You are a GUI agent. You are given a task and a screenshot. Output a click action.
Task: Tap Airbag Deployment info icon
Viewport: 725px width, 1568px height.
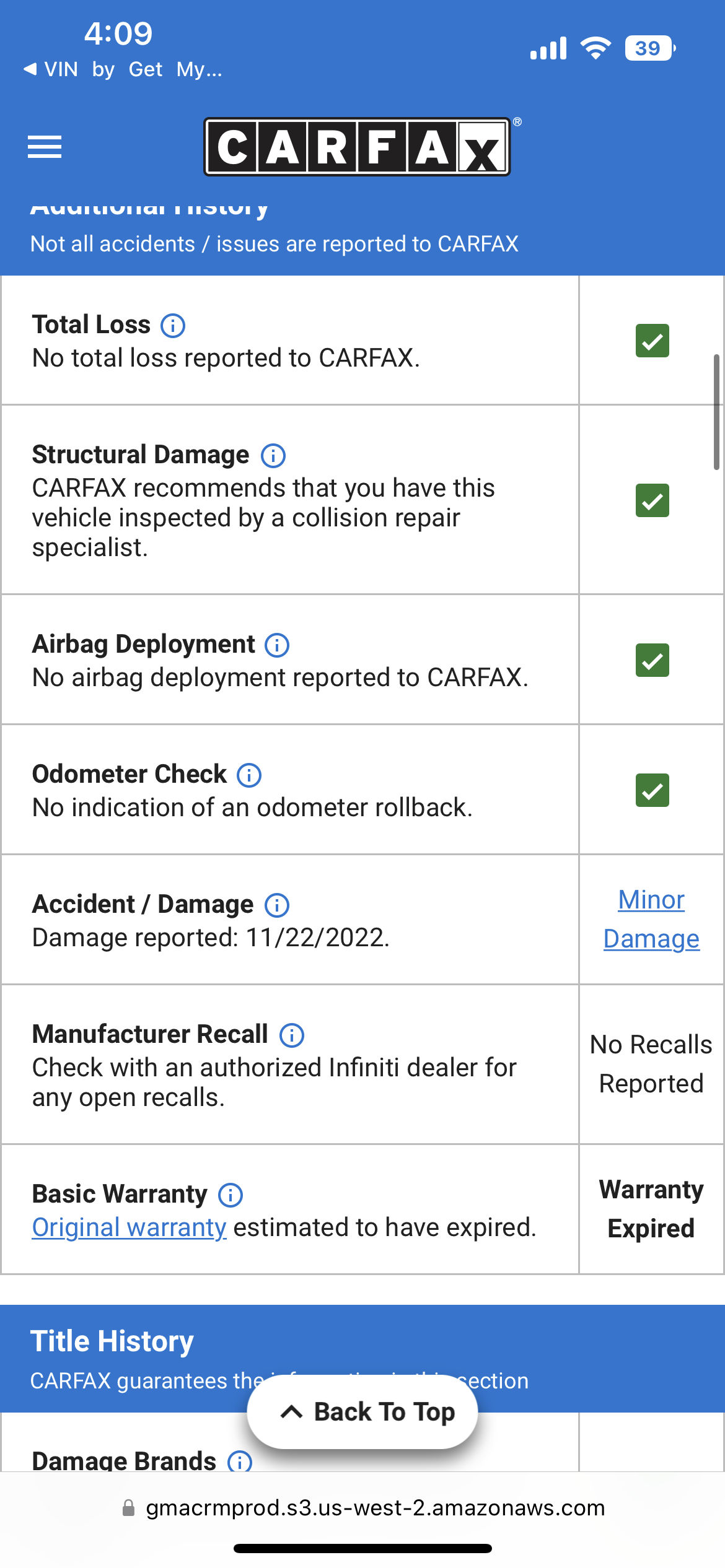coord(277,645)
